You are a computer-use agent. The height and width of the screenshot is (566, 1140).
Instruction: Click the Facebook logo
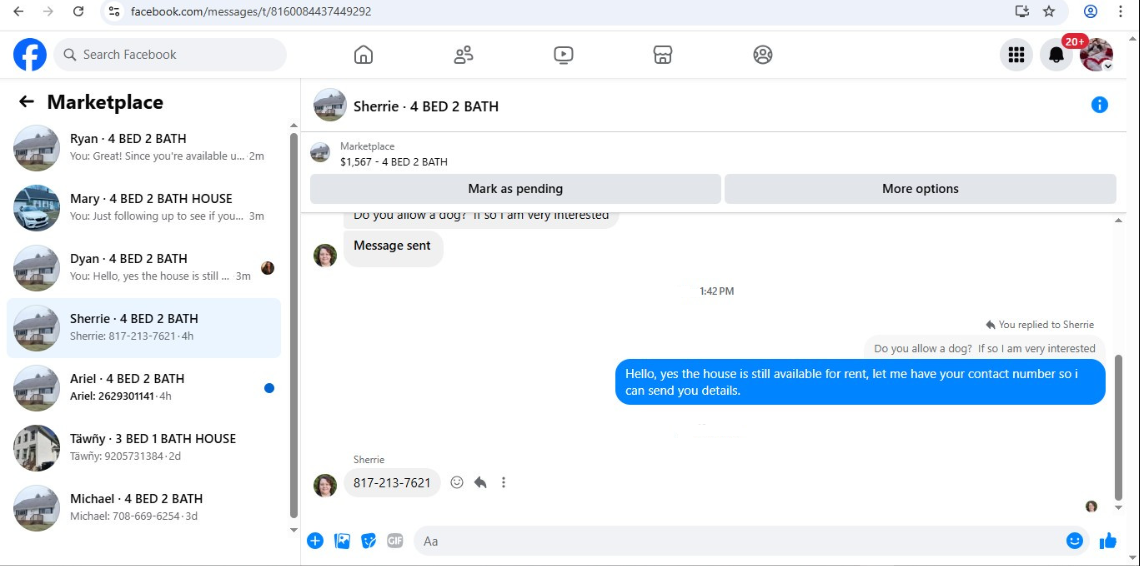tap(30, 55)
